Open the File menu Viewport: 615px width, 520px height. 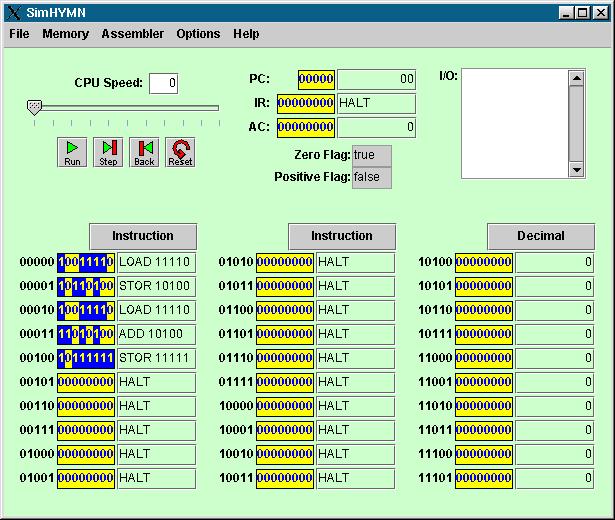tap(19, 34)
